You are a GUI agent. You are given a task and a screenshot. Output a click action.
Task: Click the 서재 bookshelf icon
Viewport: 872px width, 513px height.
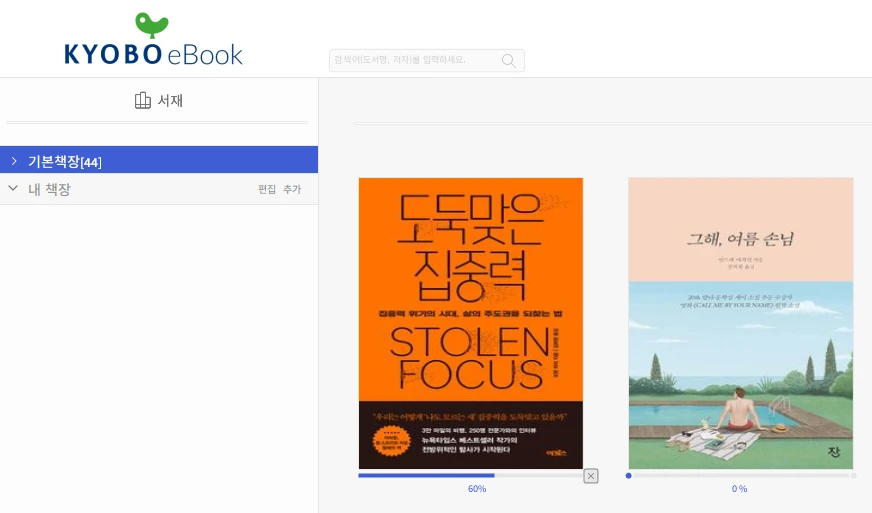[142, 100]
